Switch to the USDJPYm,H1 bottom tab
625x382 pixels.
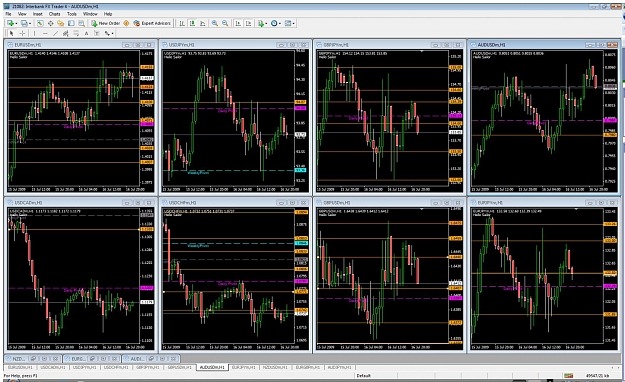pyautogui.click(x=85, y=367)
